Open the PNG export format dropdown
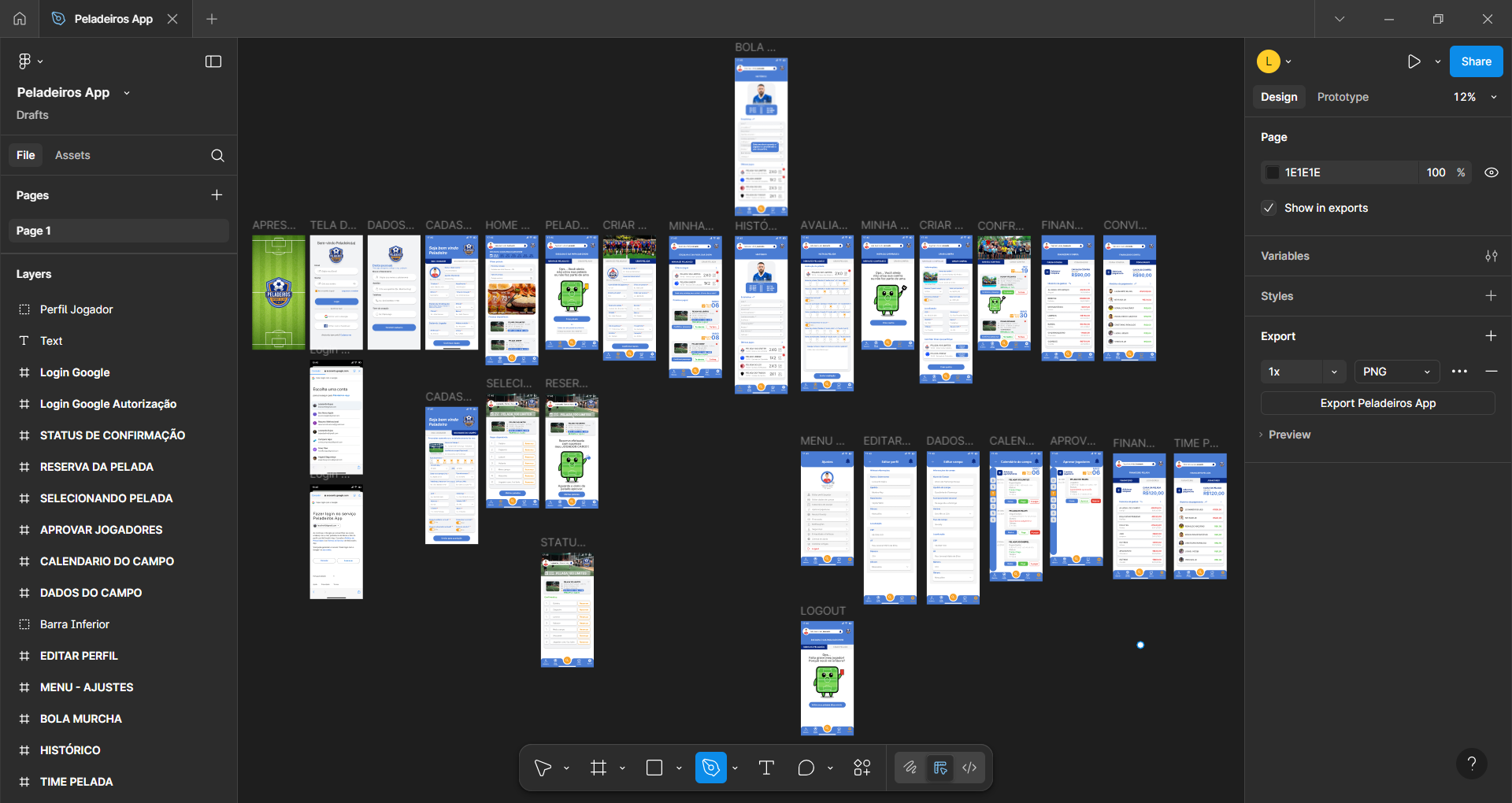 coord(1397,372)
